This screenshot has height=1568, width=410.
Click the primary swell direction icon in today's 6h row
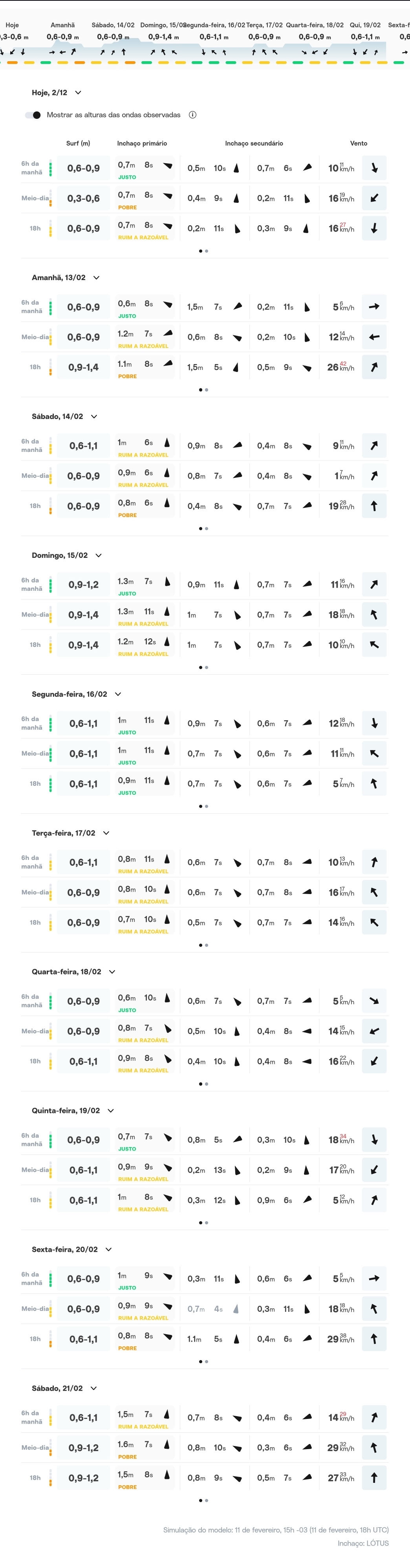click(168, 166)
